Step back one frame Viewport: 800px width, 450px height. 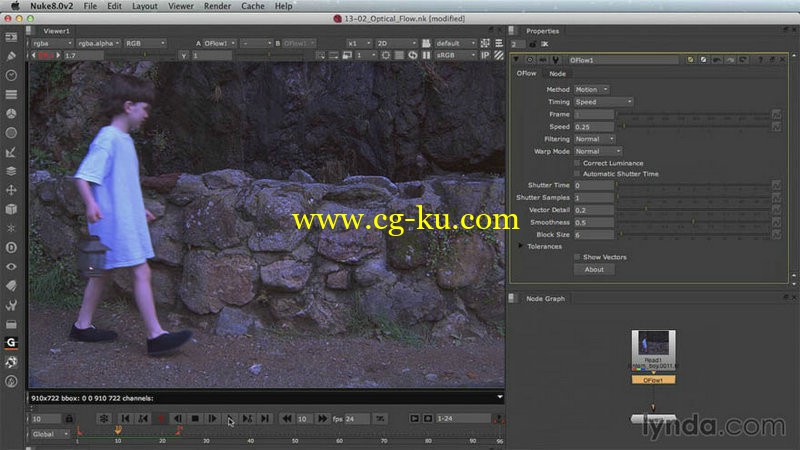point(178,419)
